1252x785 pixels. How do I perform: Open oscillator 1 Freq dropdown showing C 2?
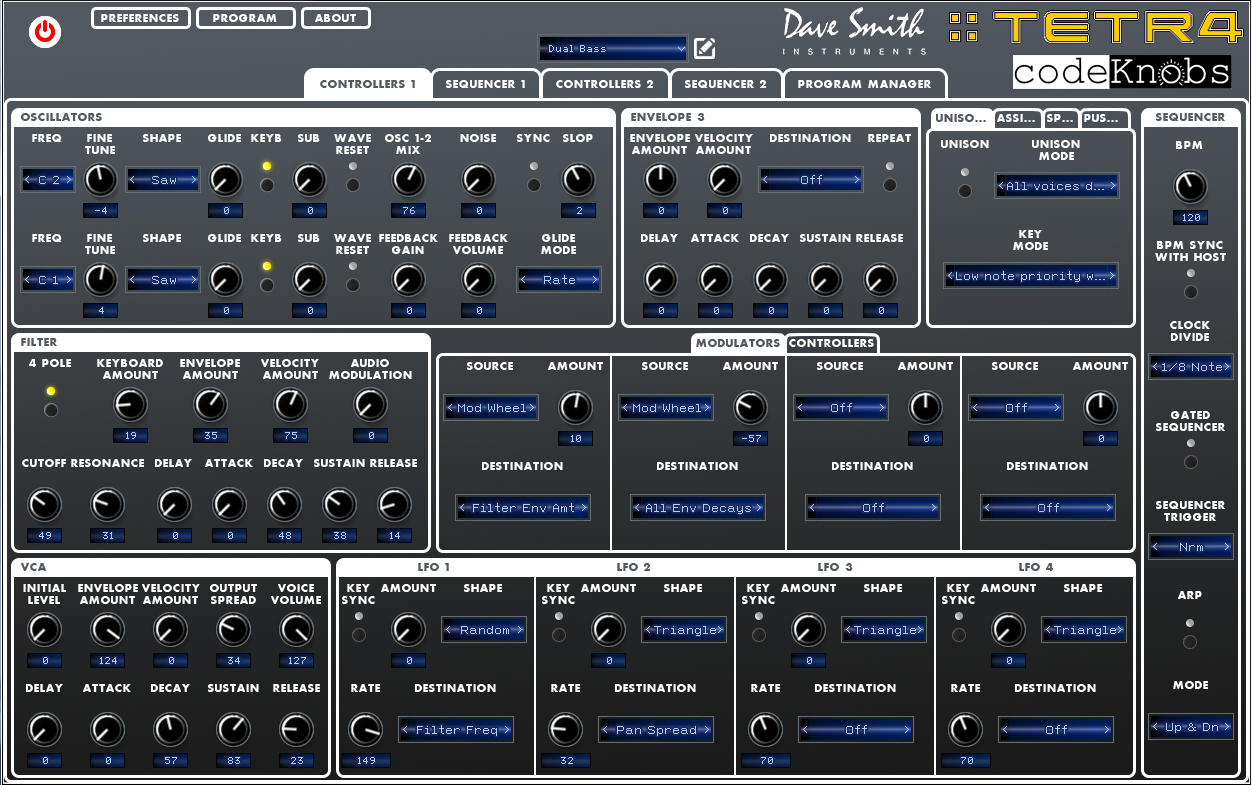point(49,180)
